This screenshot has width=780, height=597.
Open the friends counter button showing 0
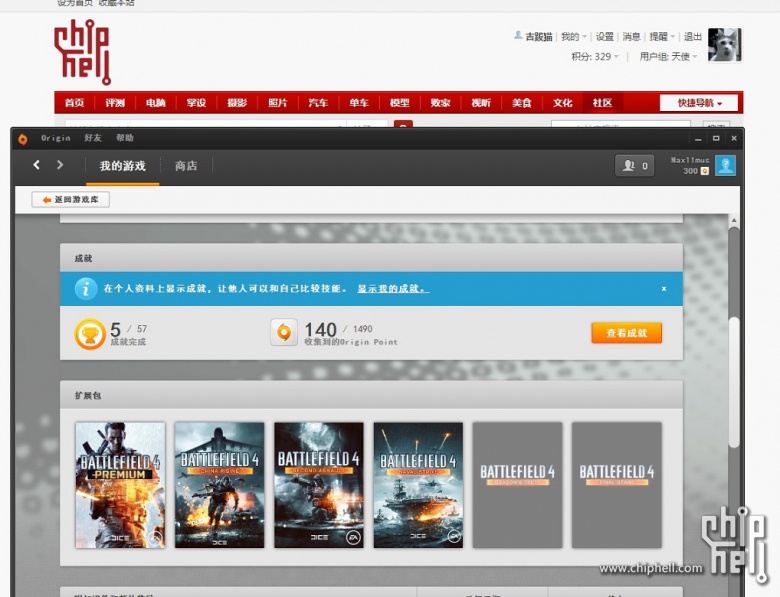point(634,166)
